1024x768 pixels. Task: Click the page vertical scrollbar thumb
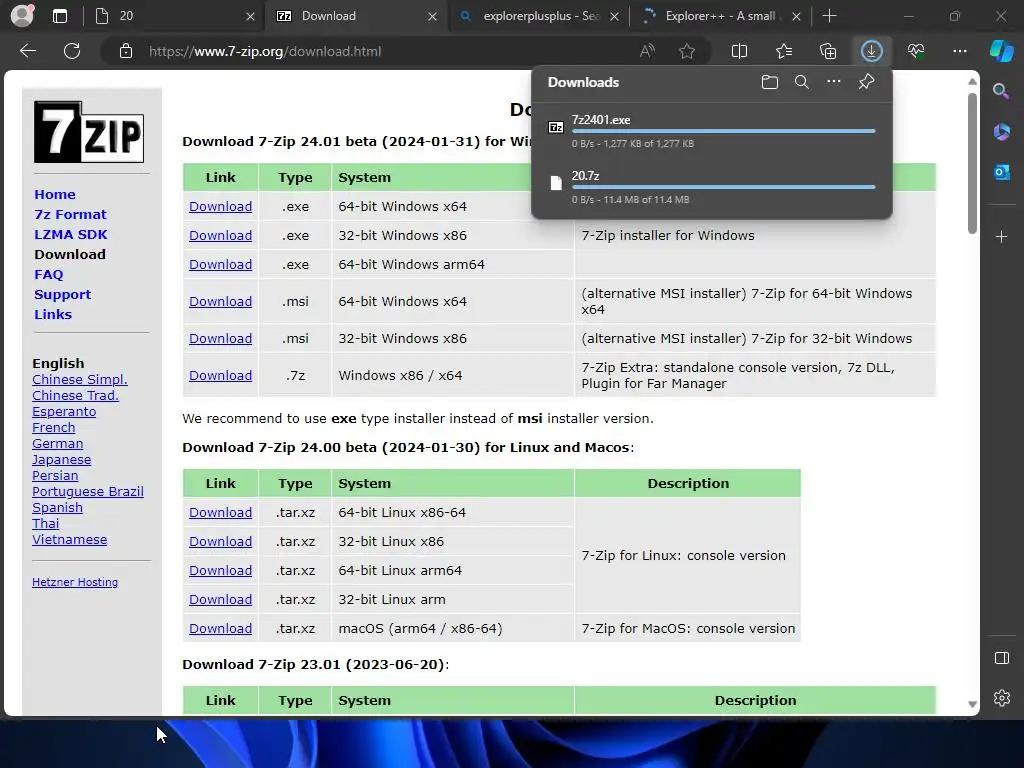[972, 163]
